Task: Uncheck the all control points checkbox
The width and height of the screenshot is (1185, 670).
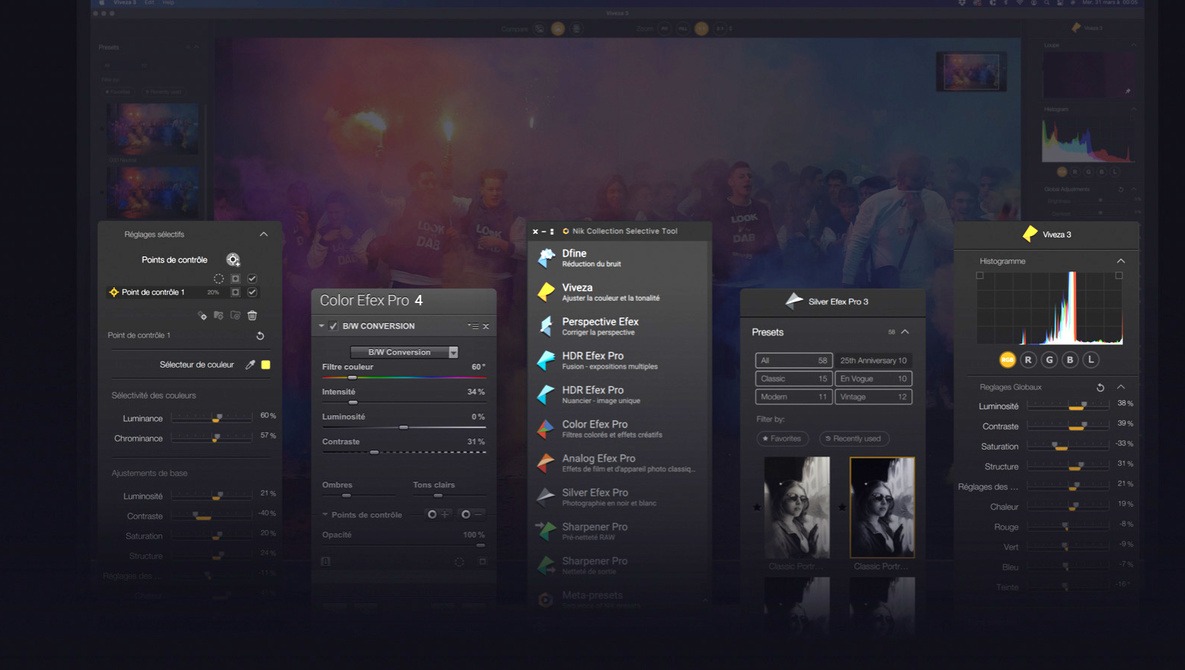Action: pyautogui.click(x=252, y=279)
